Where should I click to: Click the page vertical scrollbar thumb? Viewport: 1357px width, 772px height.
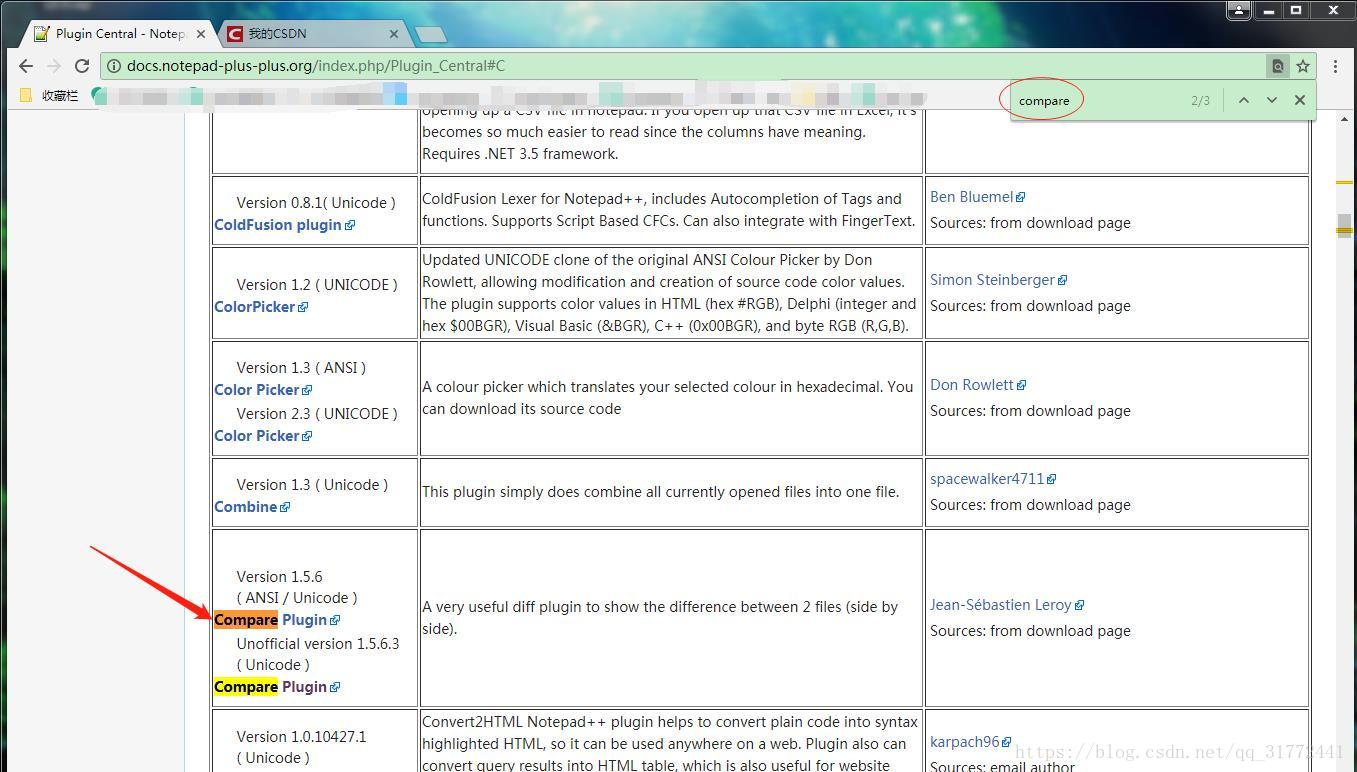coord(1345,225)
